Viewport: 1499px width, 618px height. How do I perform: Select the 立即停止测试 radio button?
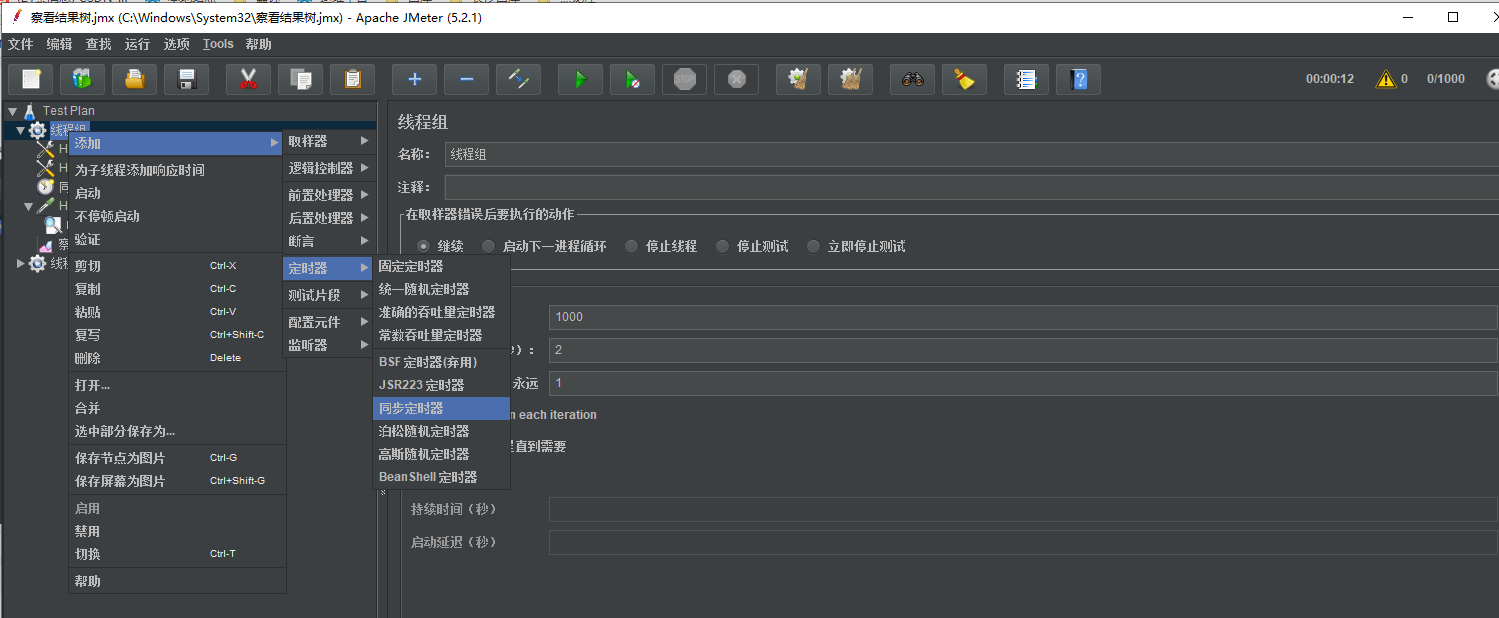tap(814, 246)
